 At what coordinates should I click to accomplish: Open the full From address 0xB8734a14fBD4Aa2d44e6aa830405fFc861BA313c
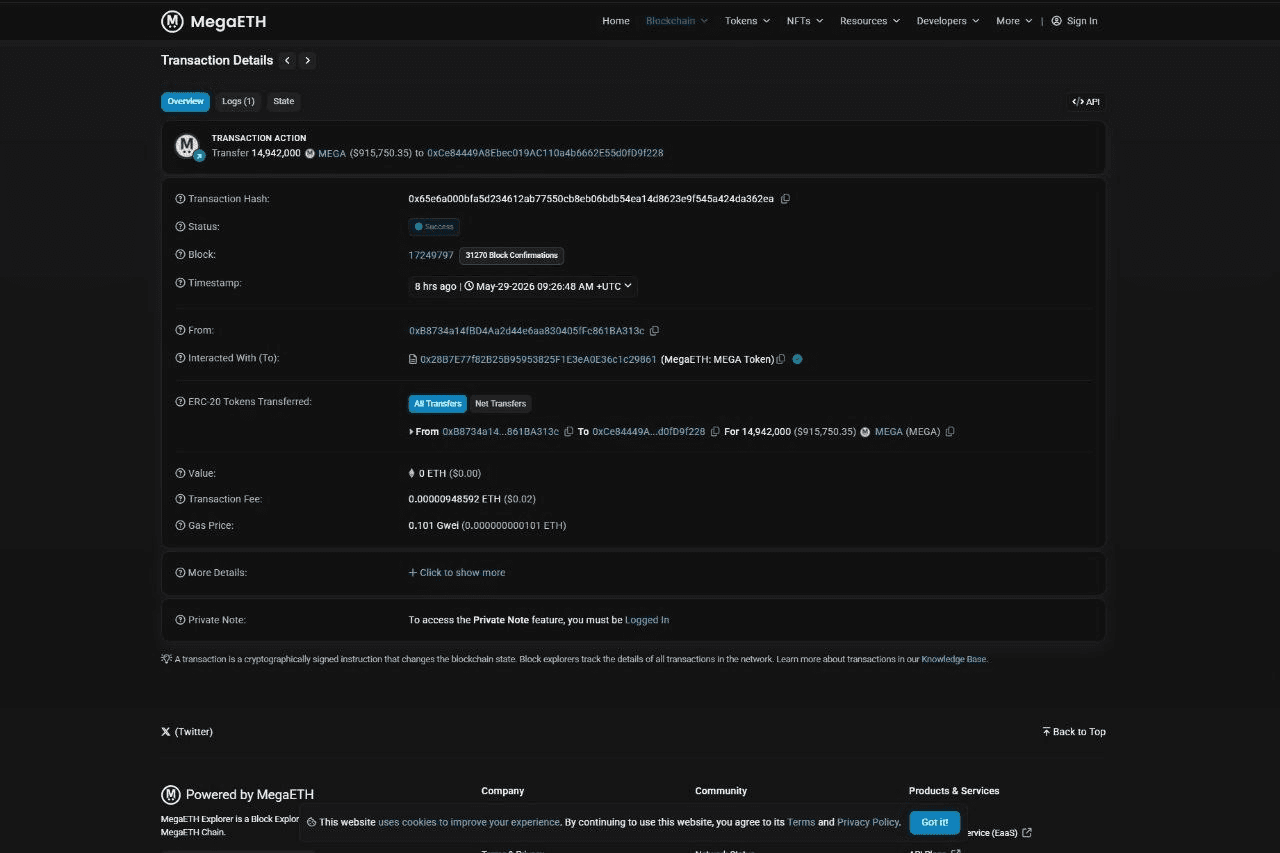(x=527, y=331)
